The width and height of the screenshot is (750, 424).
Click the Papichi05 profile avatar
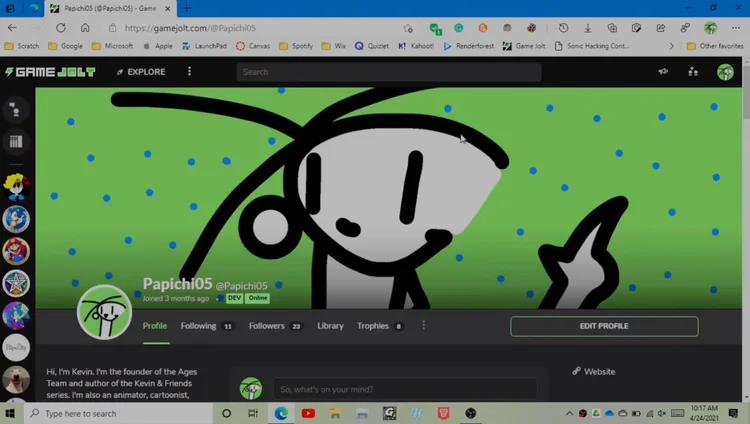104,312
